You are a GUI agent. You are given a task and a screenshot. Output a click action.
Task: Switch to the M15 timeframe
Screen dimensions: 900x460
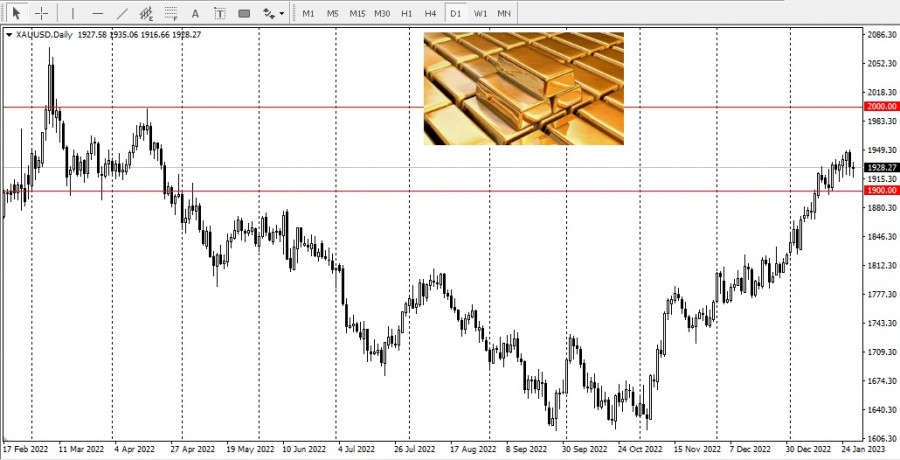click(357, 13)
